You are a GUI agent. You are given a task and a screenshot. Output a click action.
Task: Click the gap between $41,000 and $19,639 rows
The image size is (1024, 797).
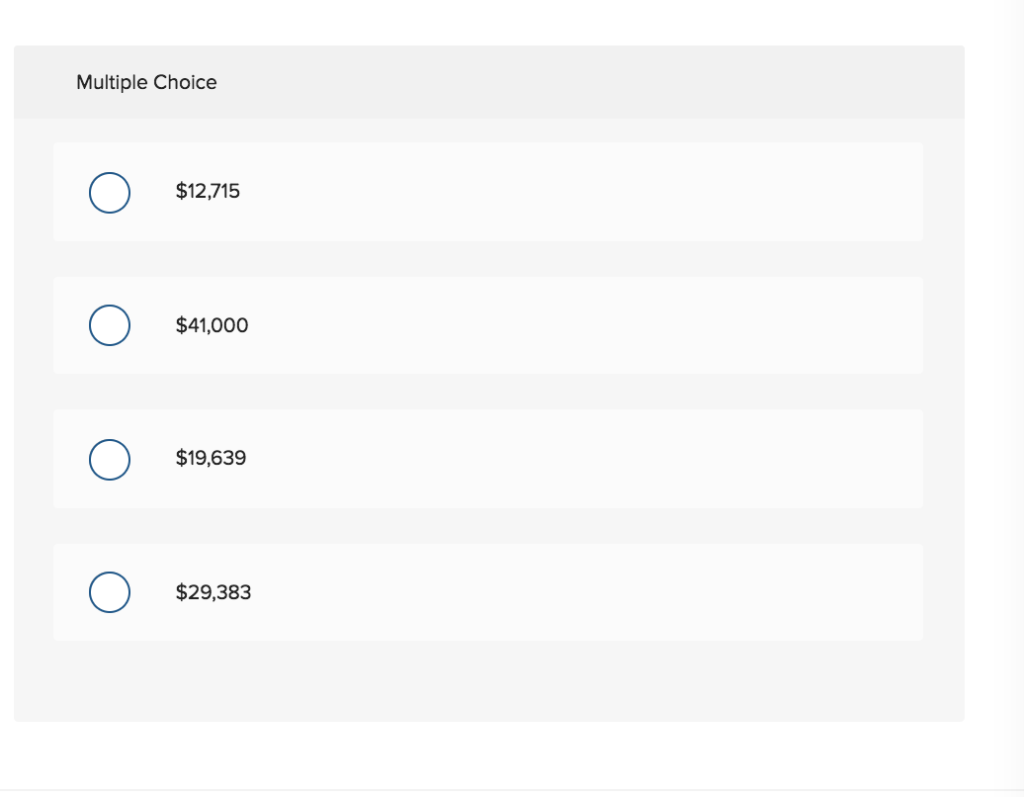(x=488, y=392)
